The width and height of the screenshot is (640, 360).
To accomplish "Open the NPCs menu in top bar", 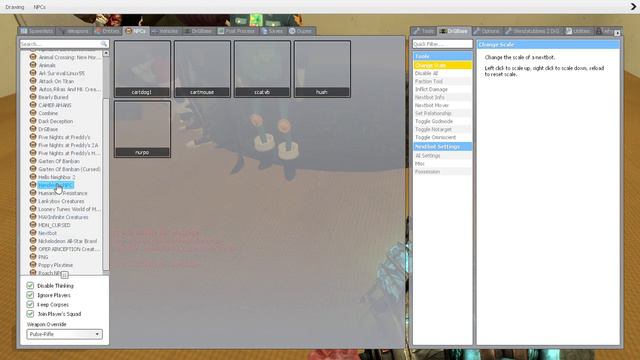I will pyautogui.click(x=40, y=7).
